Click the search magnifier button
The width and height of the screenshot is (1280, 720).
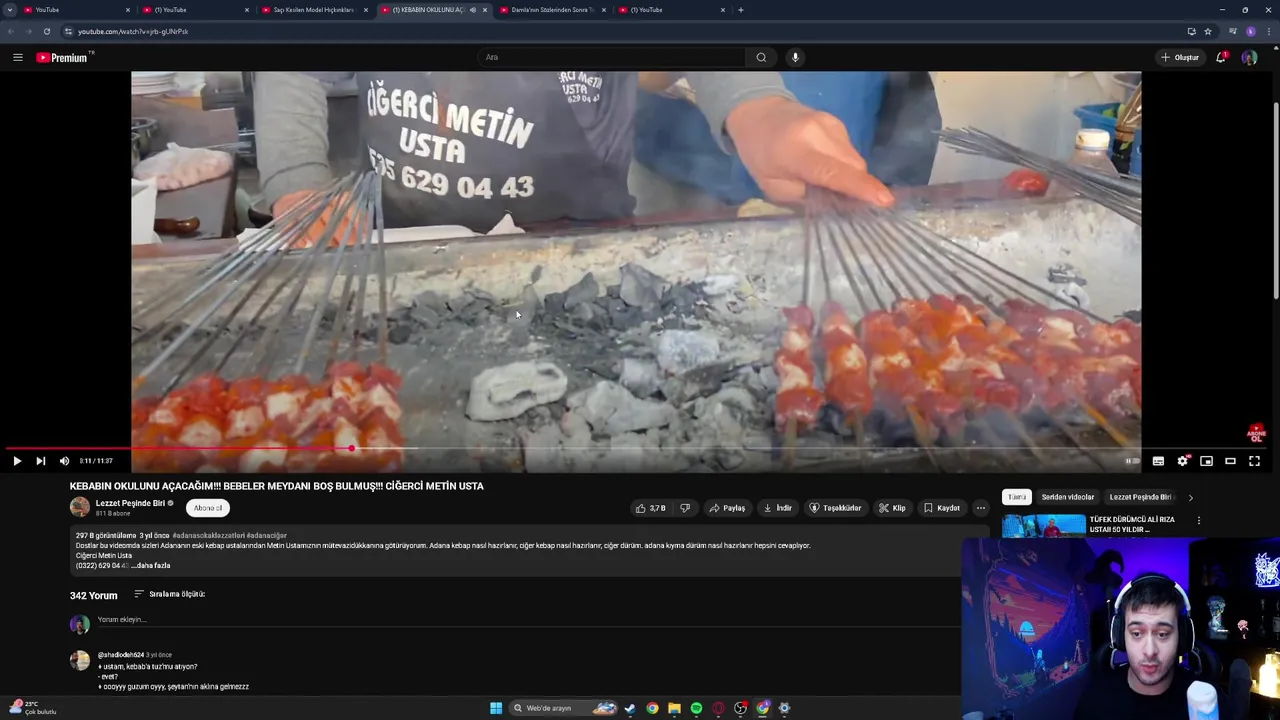tap(761, 57)
